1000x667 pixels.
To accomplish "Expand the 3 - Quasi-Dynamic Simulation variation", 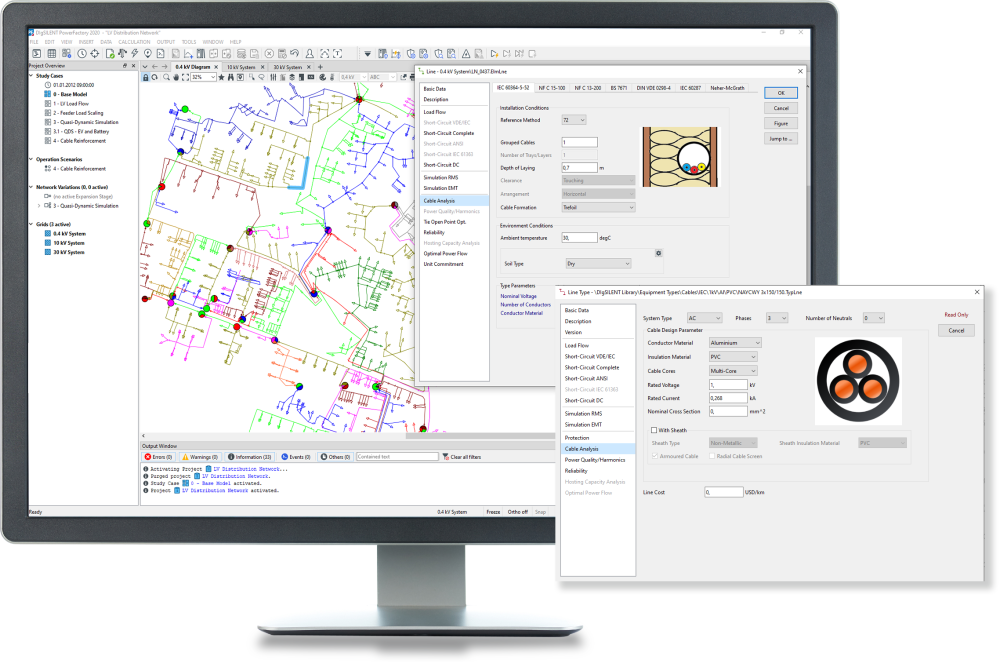I will point(39,206).
